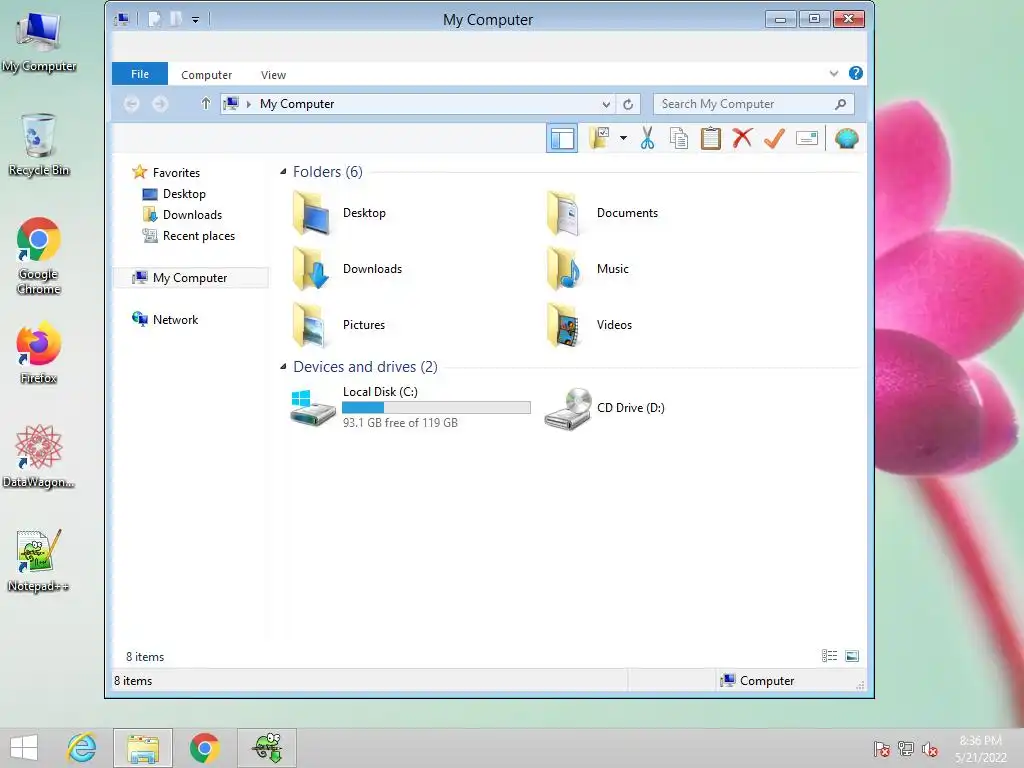Image resolution: width=1024 pixels, height=768 pixels.
Task: Click the Classic Shell settings icon
Action: tap(846, 138)
